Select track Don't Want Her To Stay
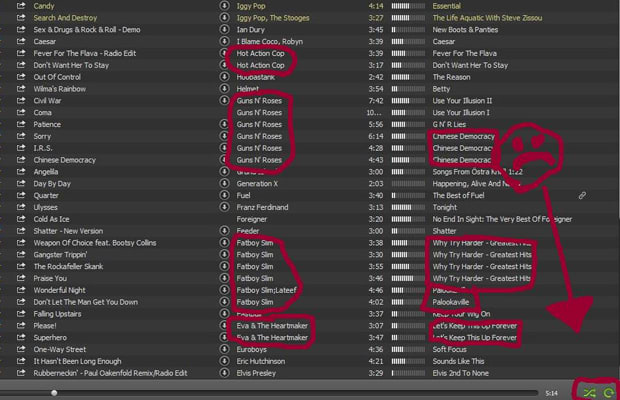Viewport: 620px width, 400px height. click(x=71, y=65)
